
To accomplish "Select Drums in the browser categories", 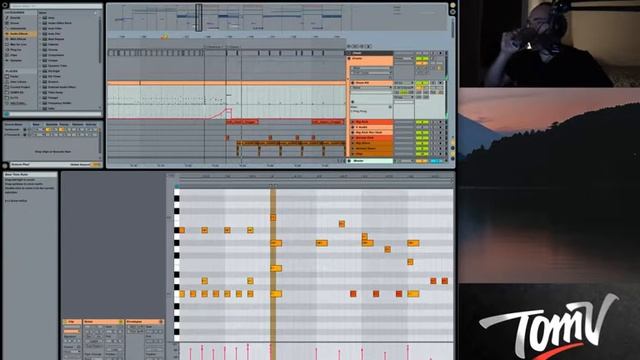I will coord(15,23).
